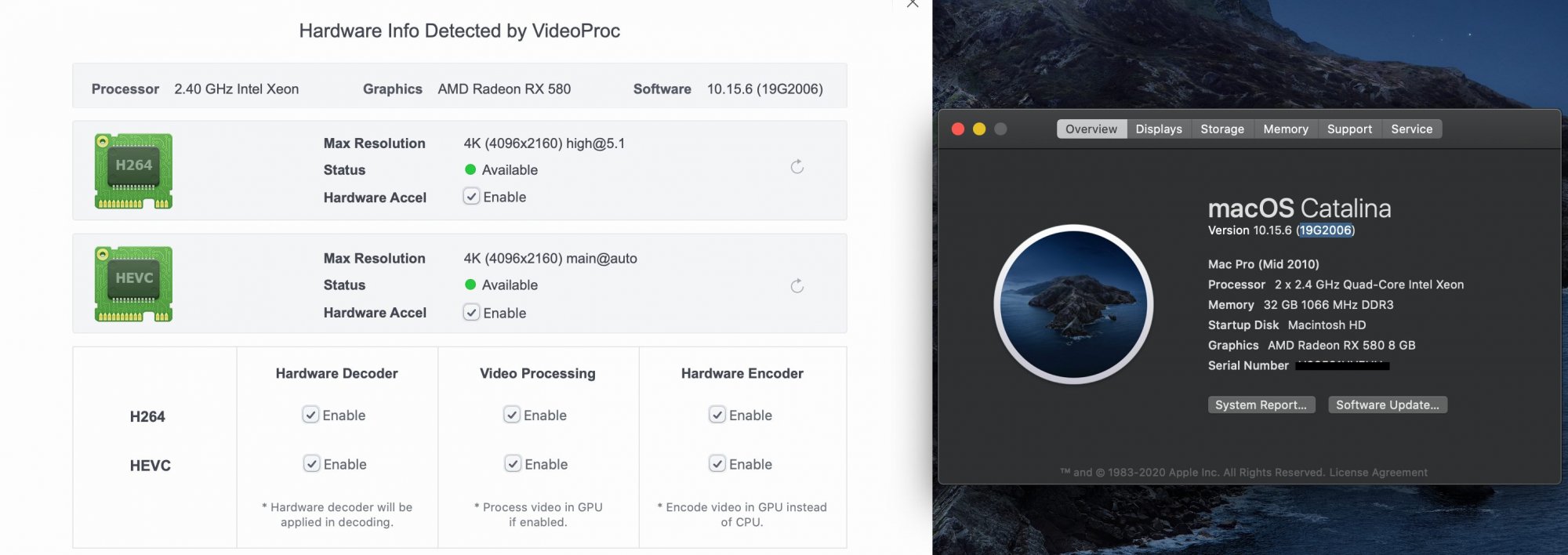The width and height of the screenshot is (1568, 555).
Task: Click the H264 chip icon
Action: coord(133,171)
